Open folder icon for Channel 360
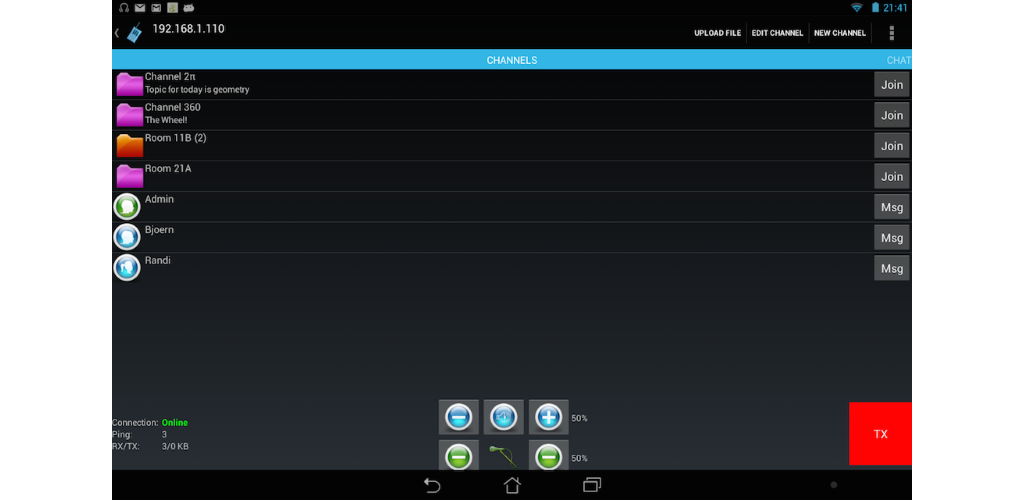 129,116
